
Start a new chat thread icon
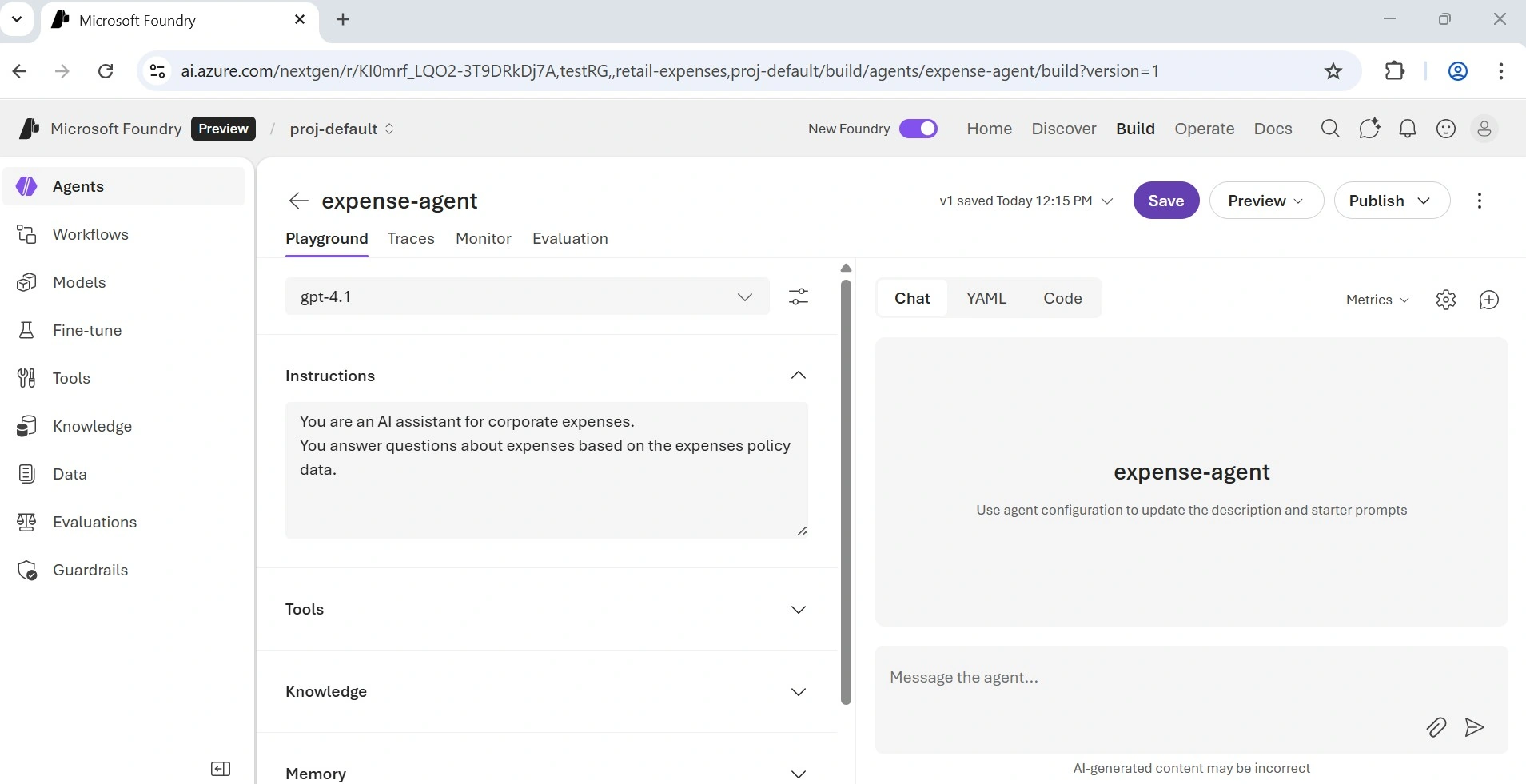1489,300
